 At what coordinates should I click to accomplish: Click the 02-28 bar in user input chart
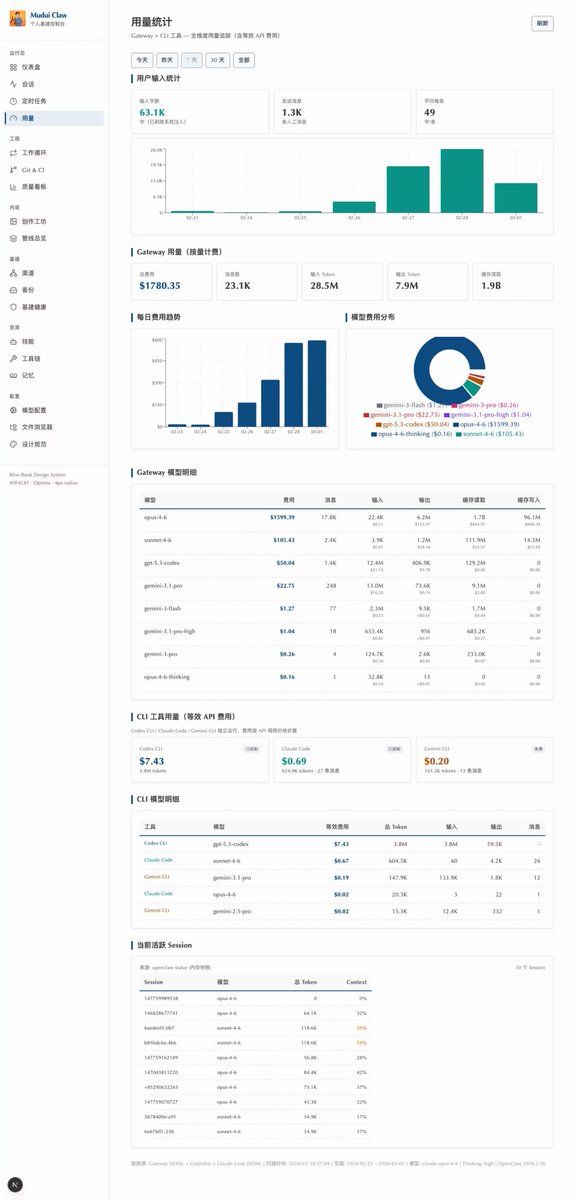(x=462, y=181)
